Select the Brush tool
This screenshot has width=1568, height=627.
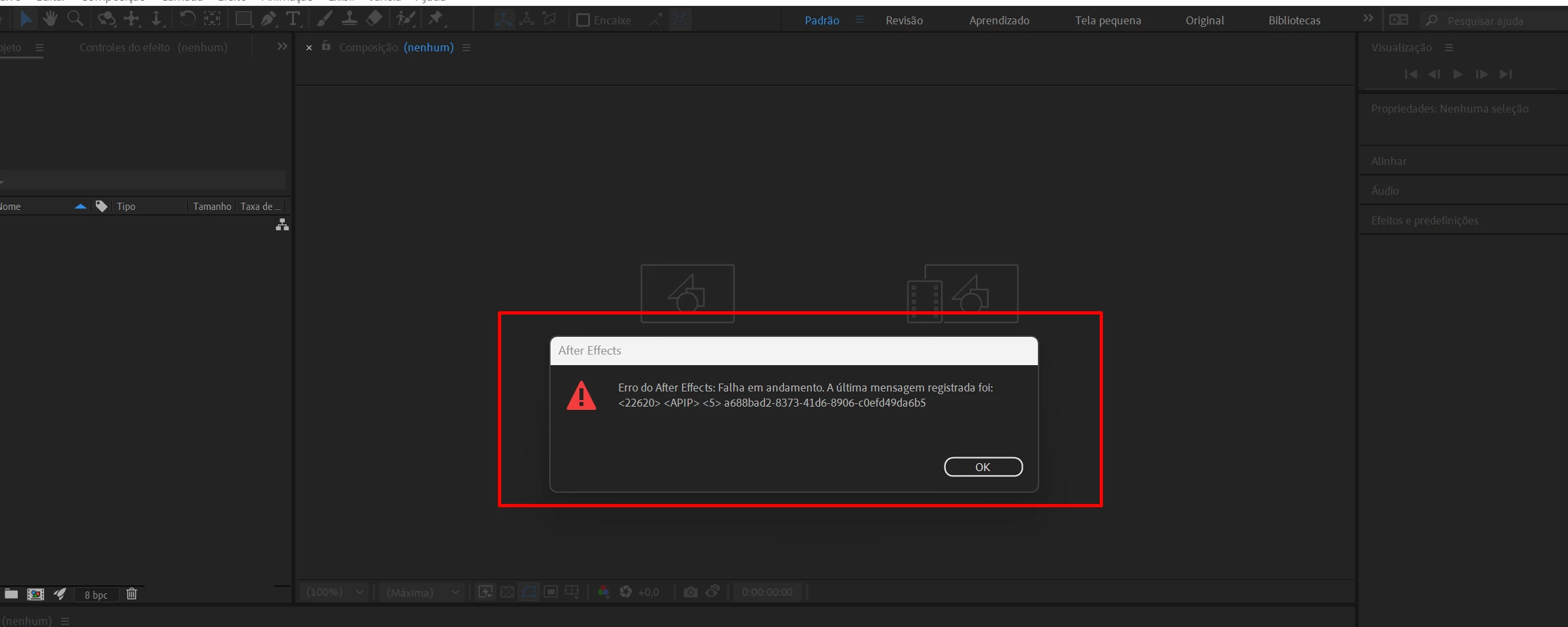[x=324, y=19]
